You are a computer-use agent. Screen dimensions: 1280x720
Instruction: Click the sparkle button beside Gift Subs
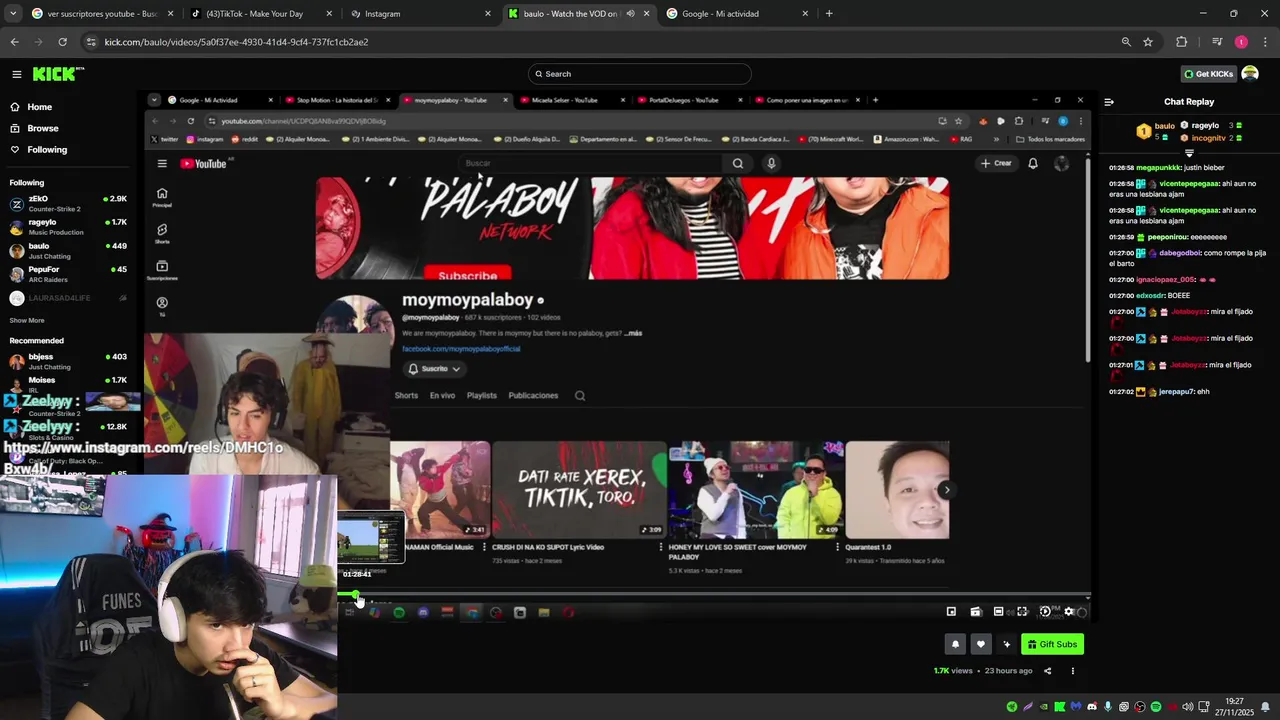[x=1007, y=644]
